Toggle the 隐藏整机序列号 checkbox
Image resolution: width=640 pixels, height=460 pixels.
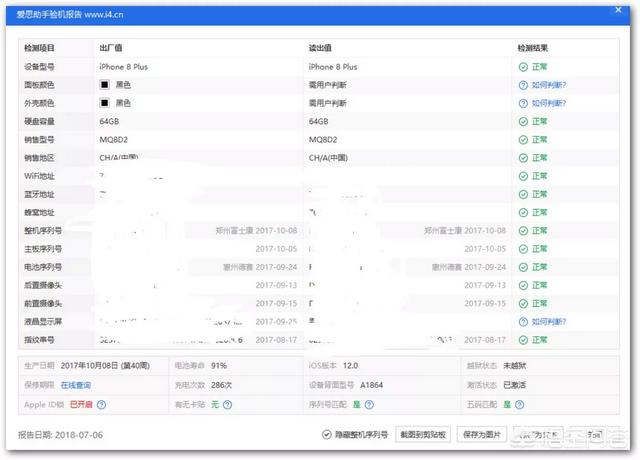[x=326, y=435]
